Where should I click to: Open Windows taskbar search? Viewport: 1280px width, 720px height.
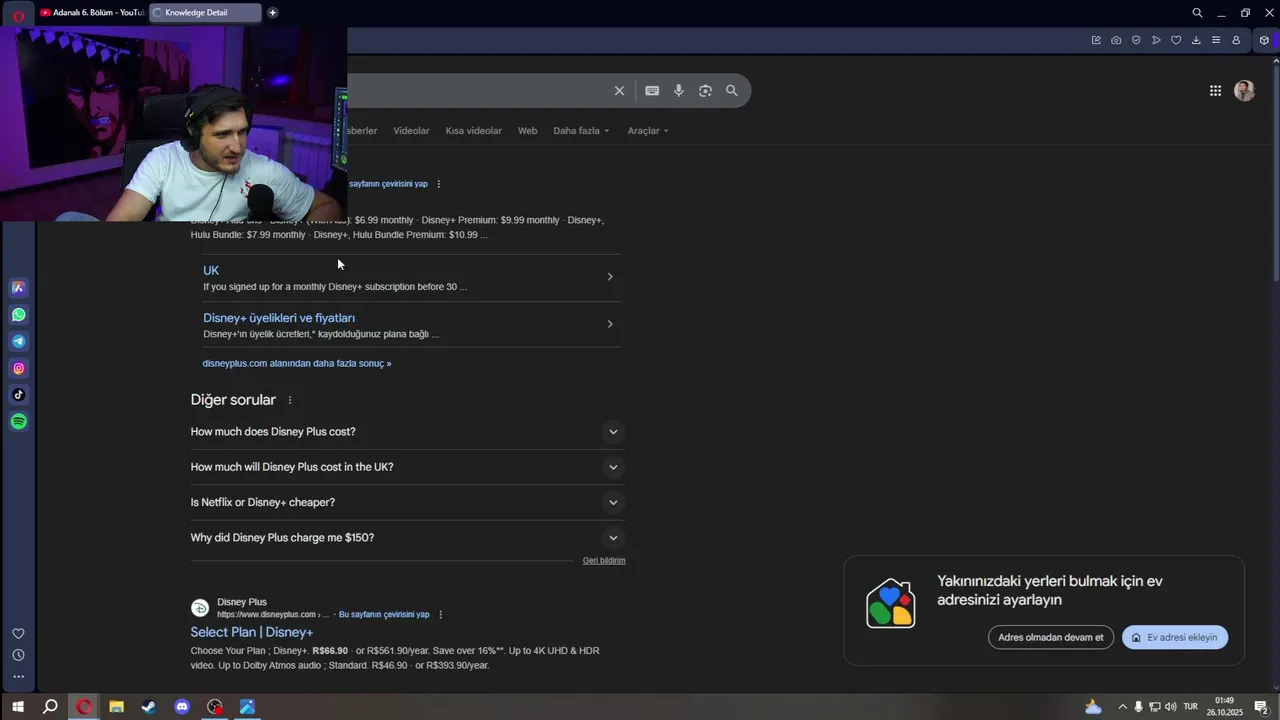50,707
